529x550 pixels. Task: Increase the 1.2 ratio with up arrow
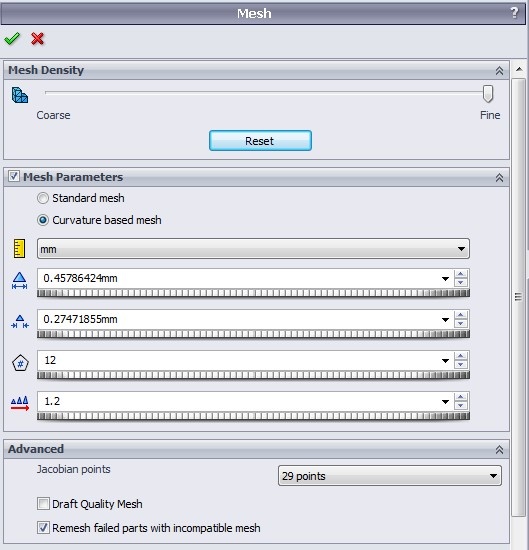click(461, 397)
